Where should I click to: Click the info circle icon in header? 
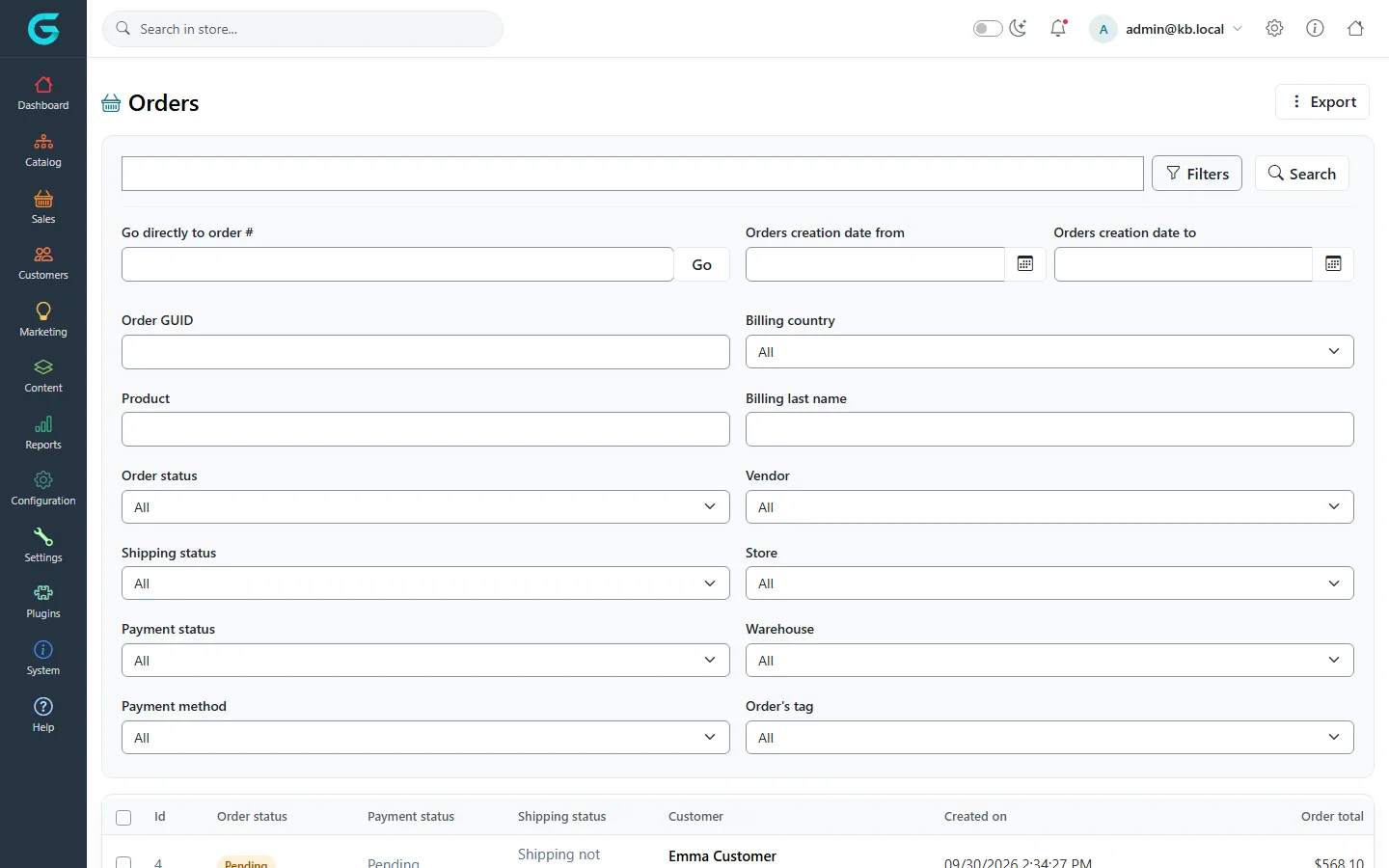1315,28
